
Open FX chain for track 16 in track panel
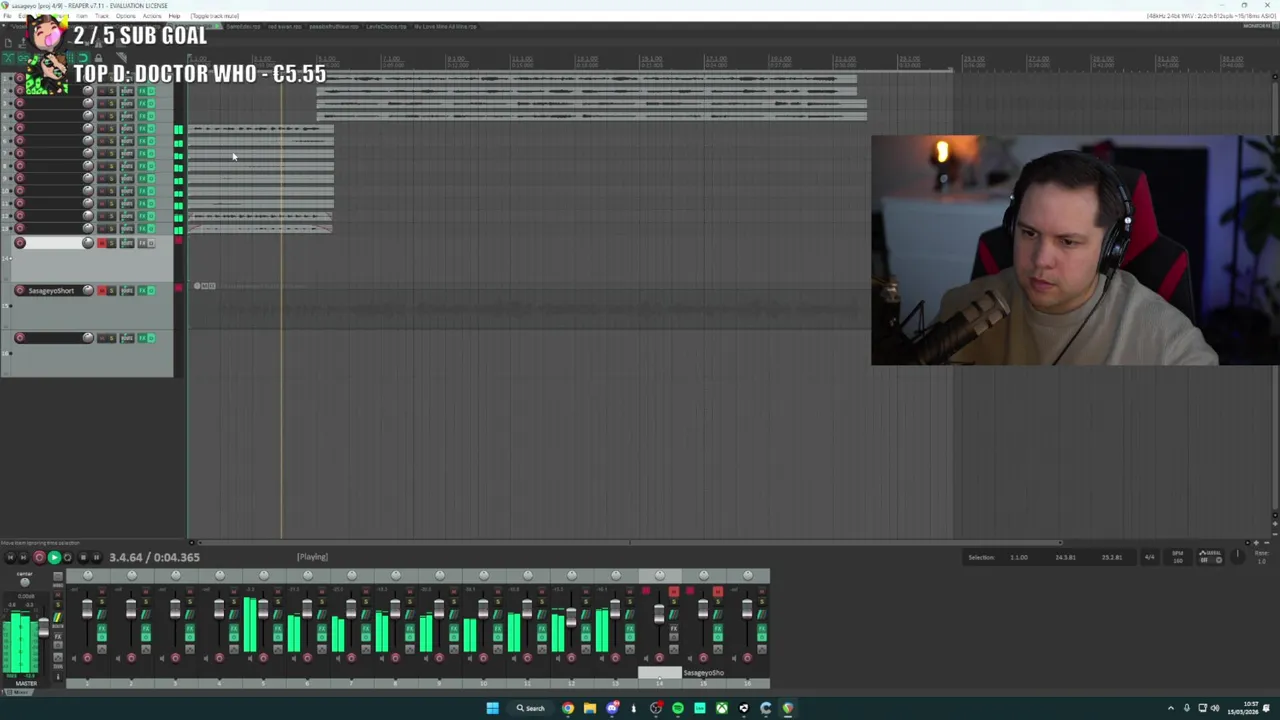(142, 338)
